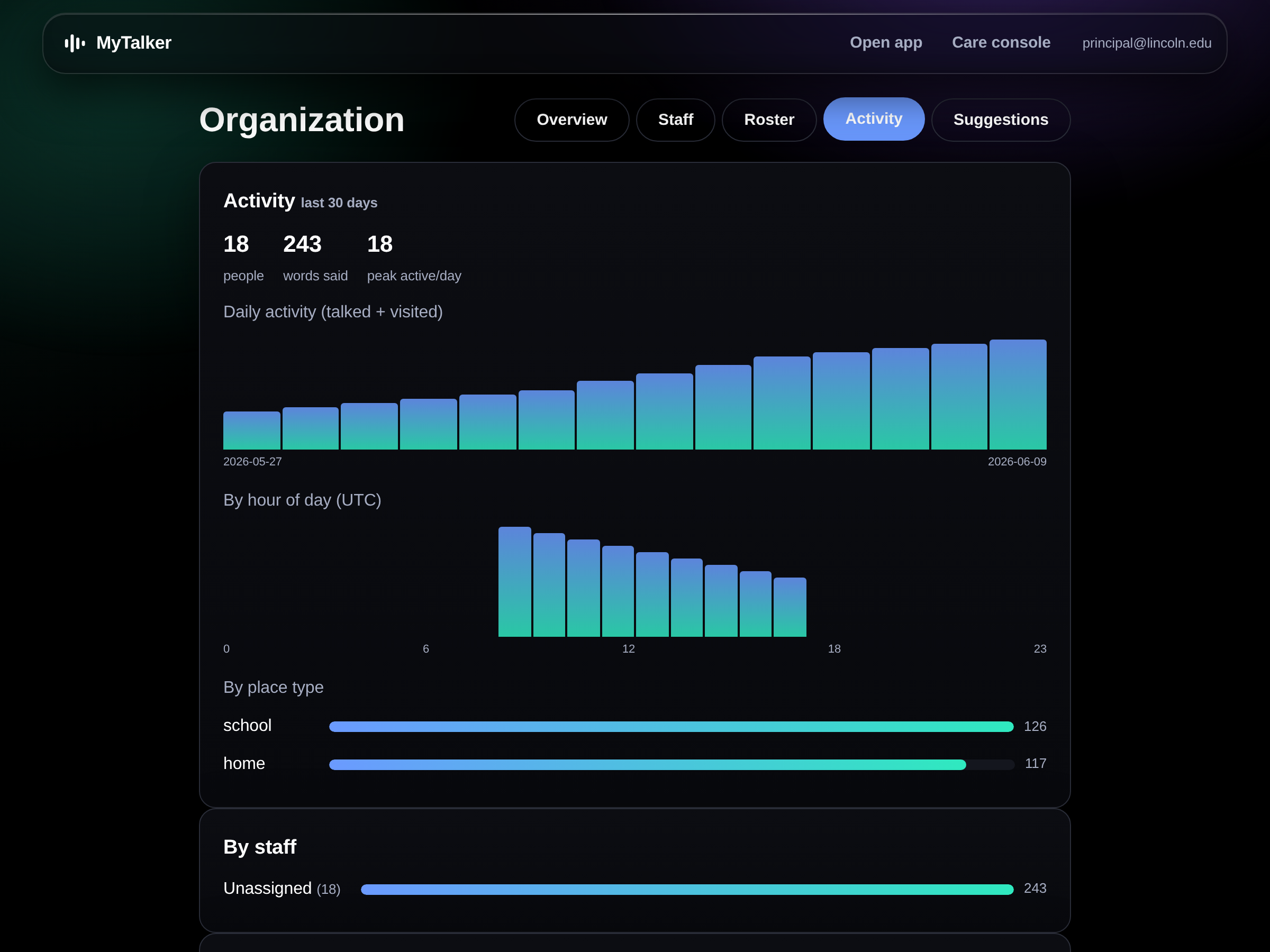Click the shortest bar in the hour-of-day chart

[790, 607]
